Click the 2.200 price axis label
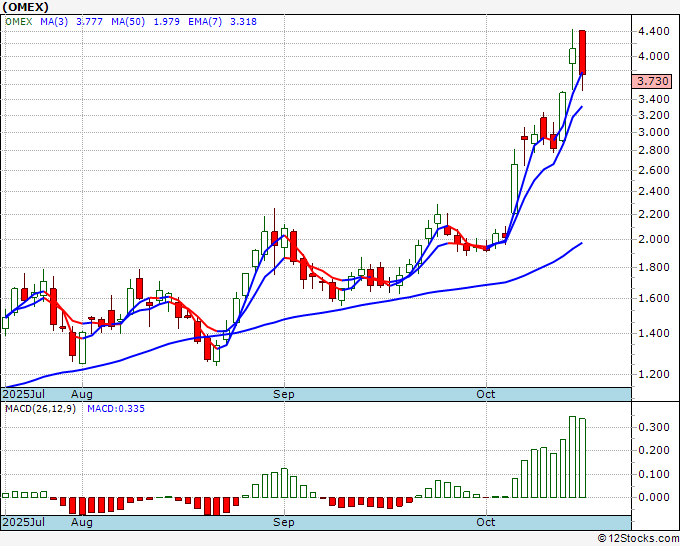Image resolution: width=680 pixels, height=546 pixels. point(654,214)
